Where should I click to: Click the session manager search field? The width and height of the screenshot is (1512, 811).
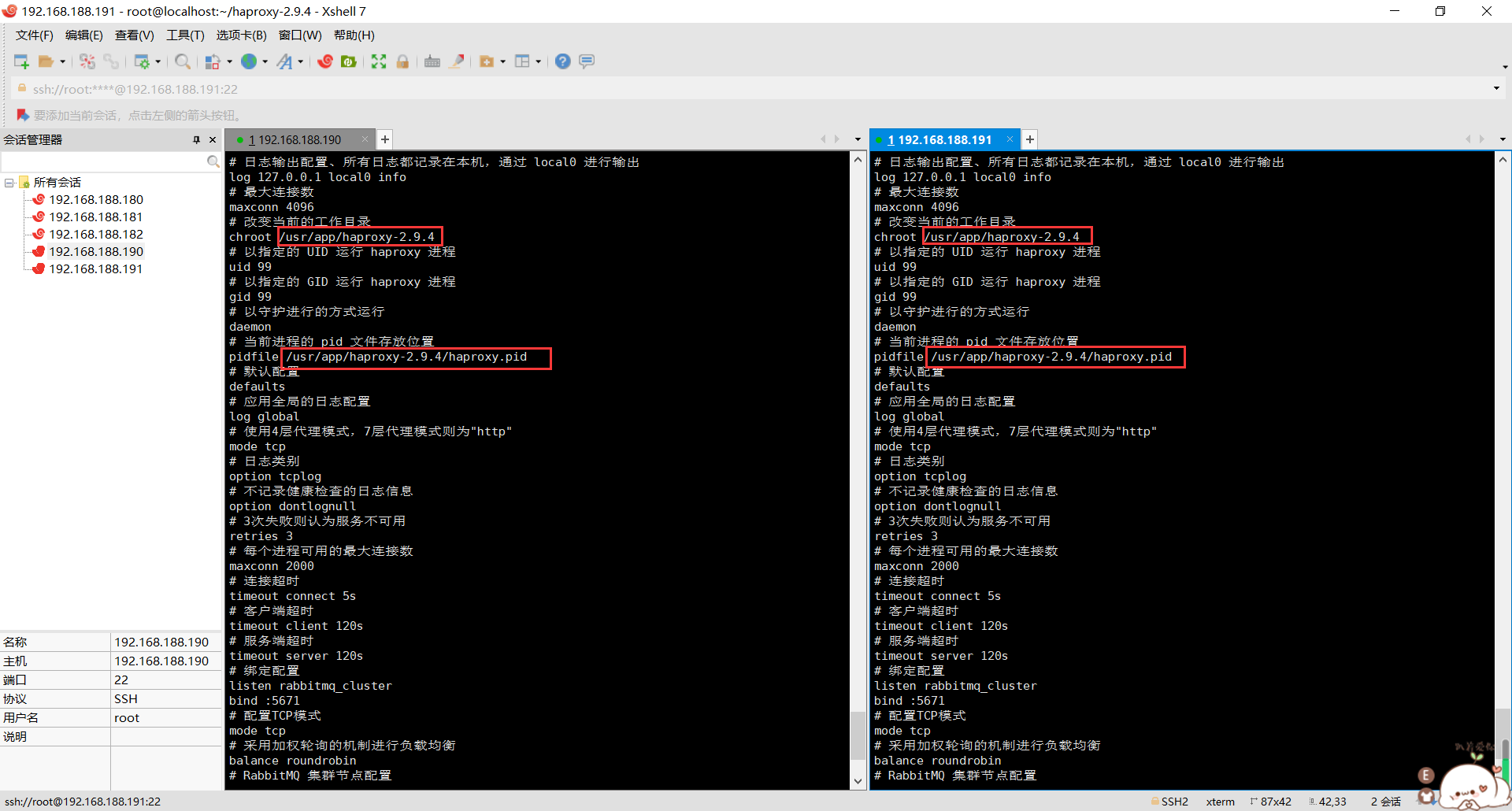103,161
